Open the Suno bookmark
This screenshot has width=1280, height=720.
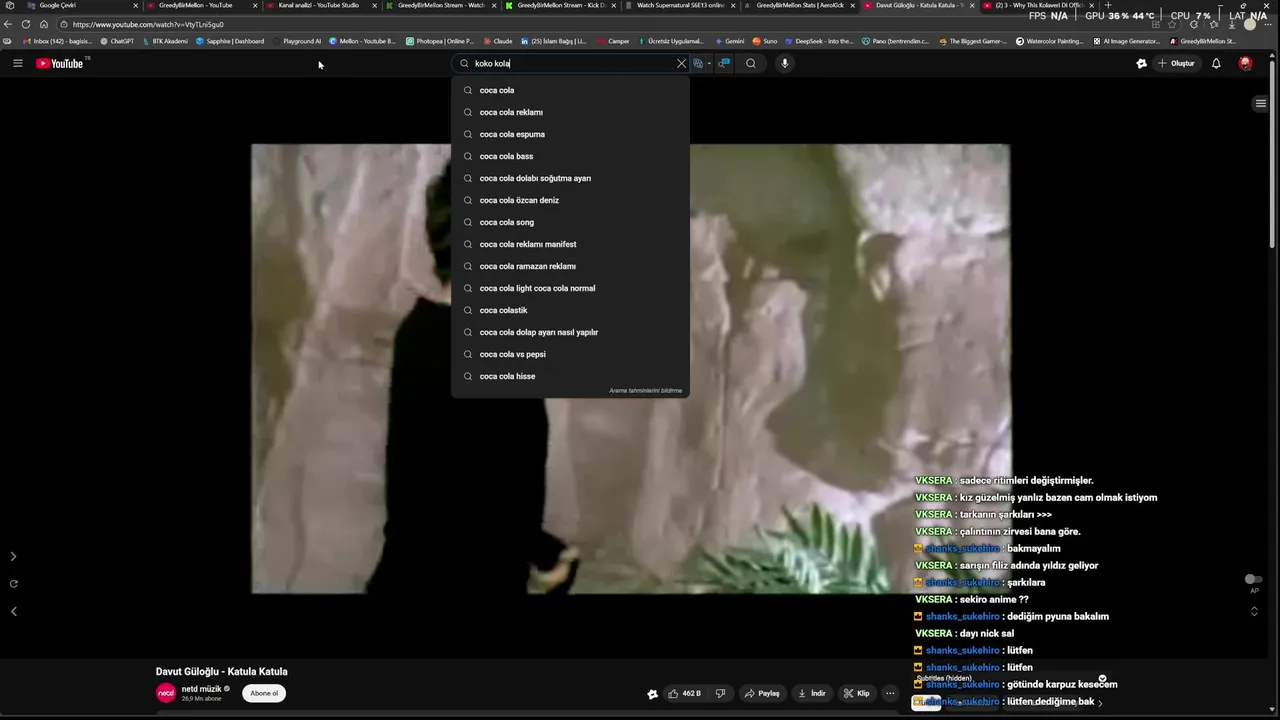click(765, 41)
